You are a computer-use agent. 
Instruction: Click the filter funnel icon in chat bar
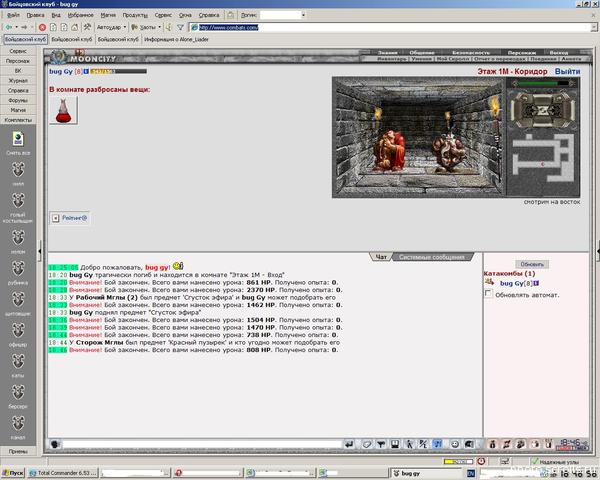(x=381, y=444)
